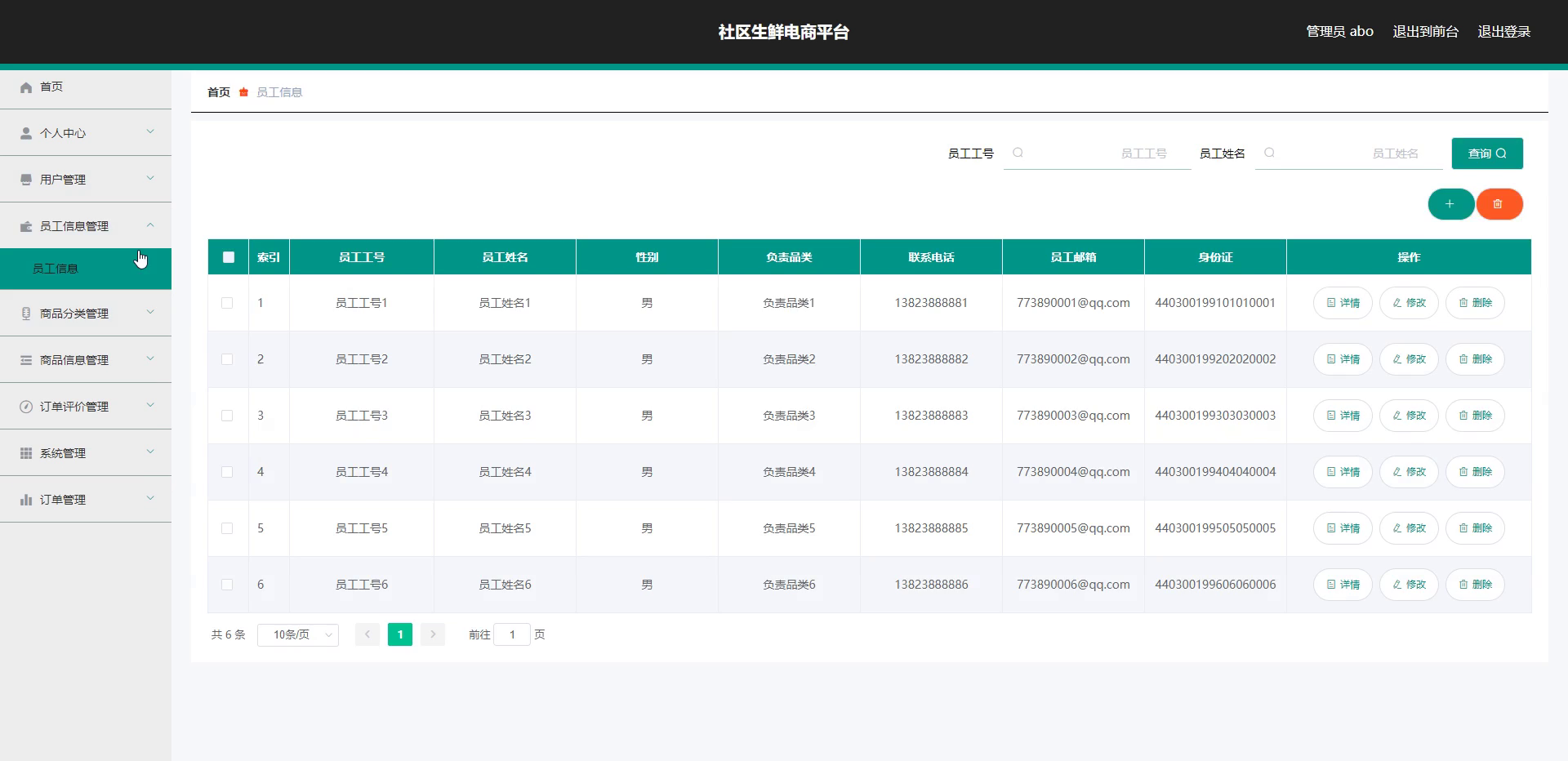Open the 10条/页 page size dropdown
Image resolution: width=1568 pixels, height=761 pixels.
tap(298, 634)
